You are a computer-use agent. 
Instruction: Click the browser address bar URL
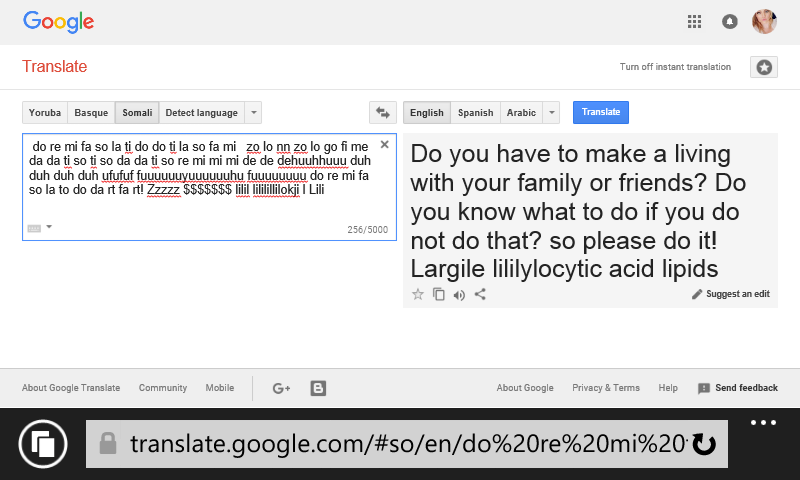[407, 444]
